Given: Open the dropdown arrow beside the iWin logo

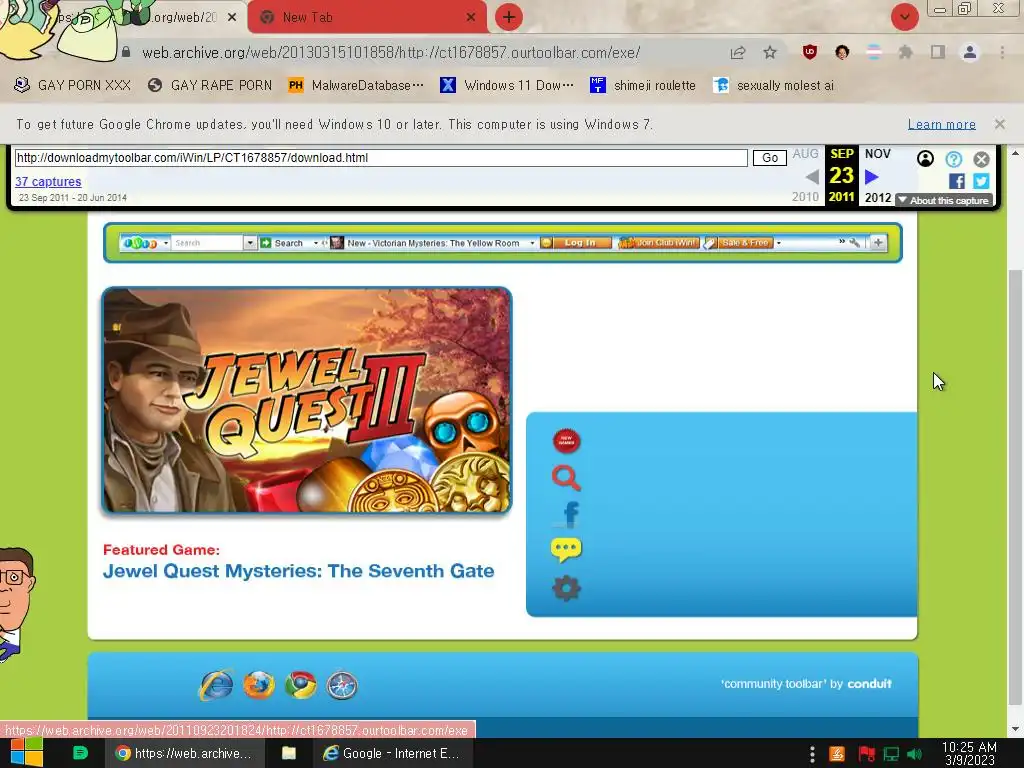Looking at the screenshot, I should coord(166,243).
